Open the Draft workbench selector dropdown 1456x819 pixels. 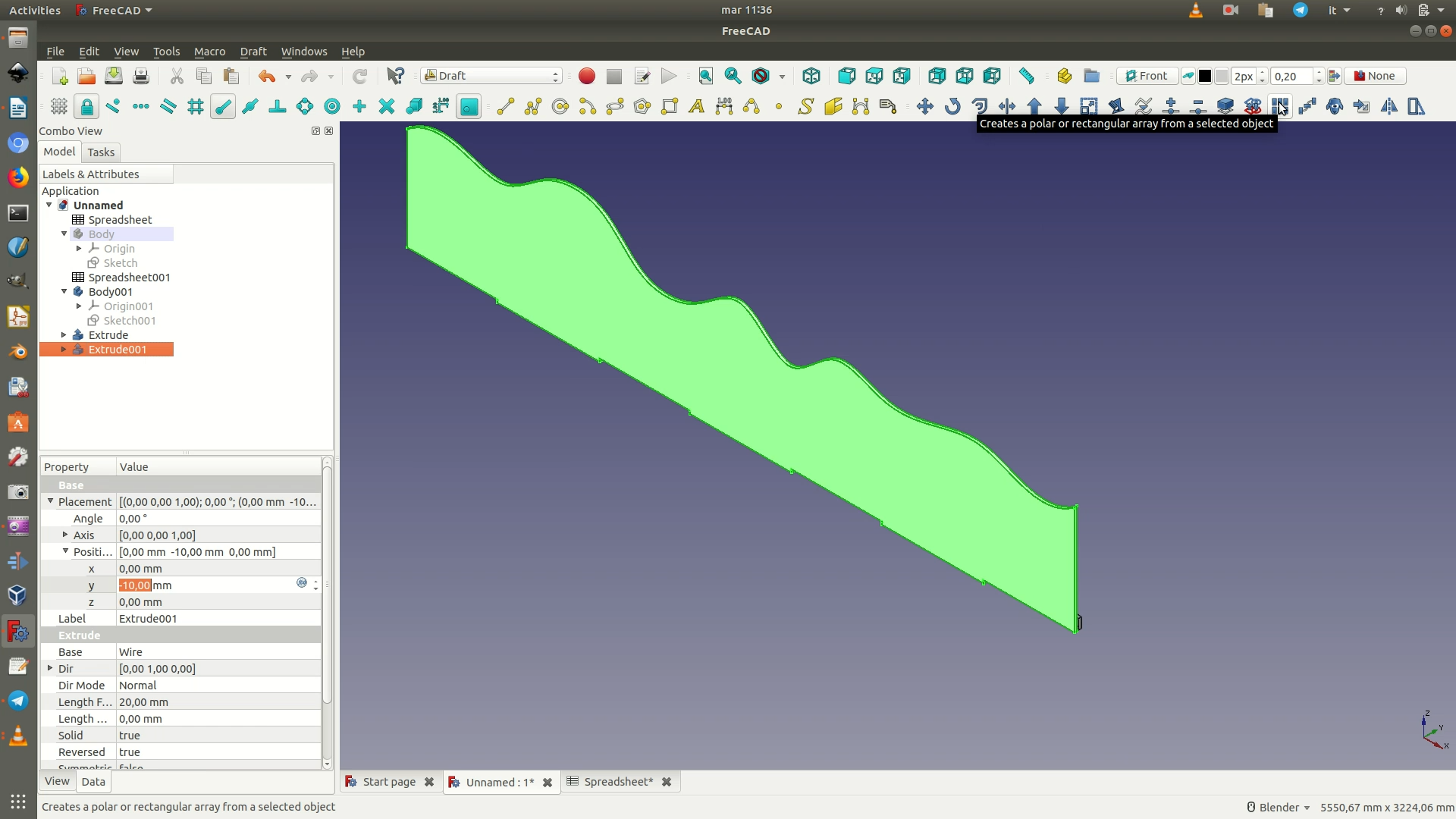point(491,76)
